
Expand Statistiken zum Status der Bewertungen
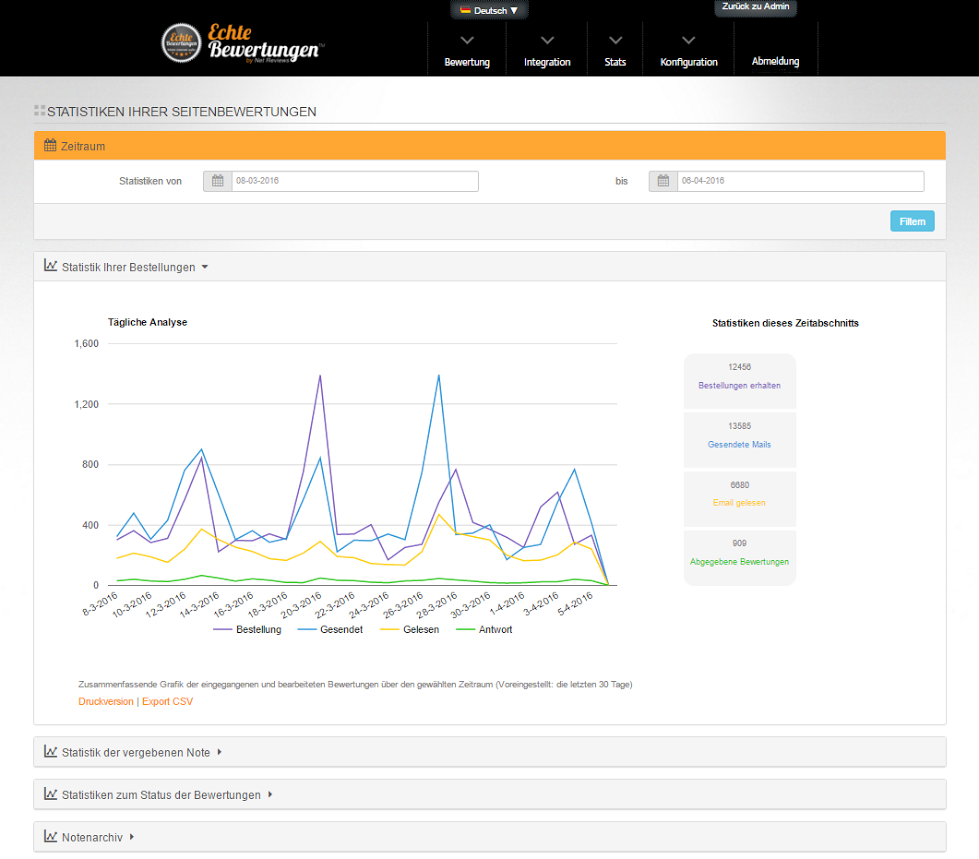[x=270, y=795]
